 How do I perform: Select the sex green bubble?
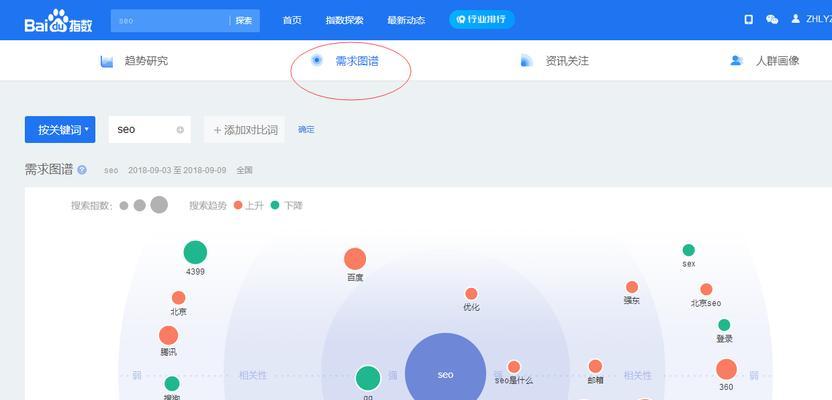689,250
